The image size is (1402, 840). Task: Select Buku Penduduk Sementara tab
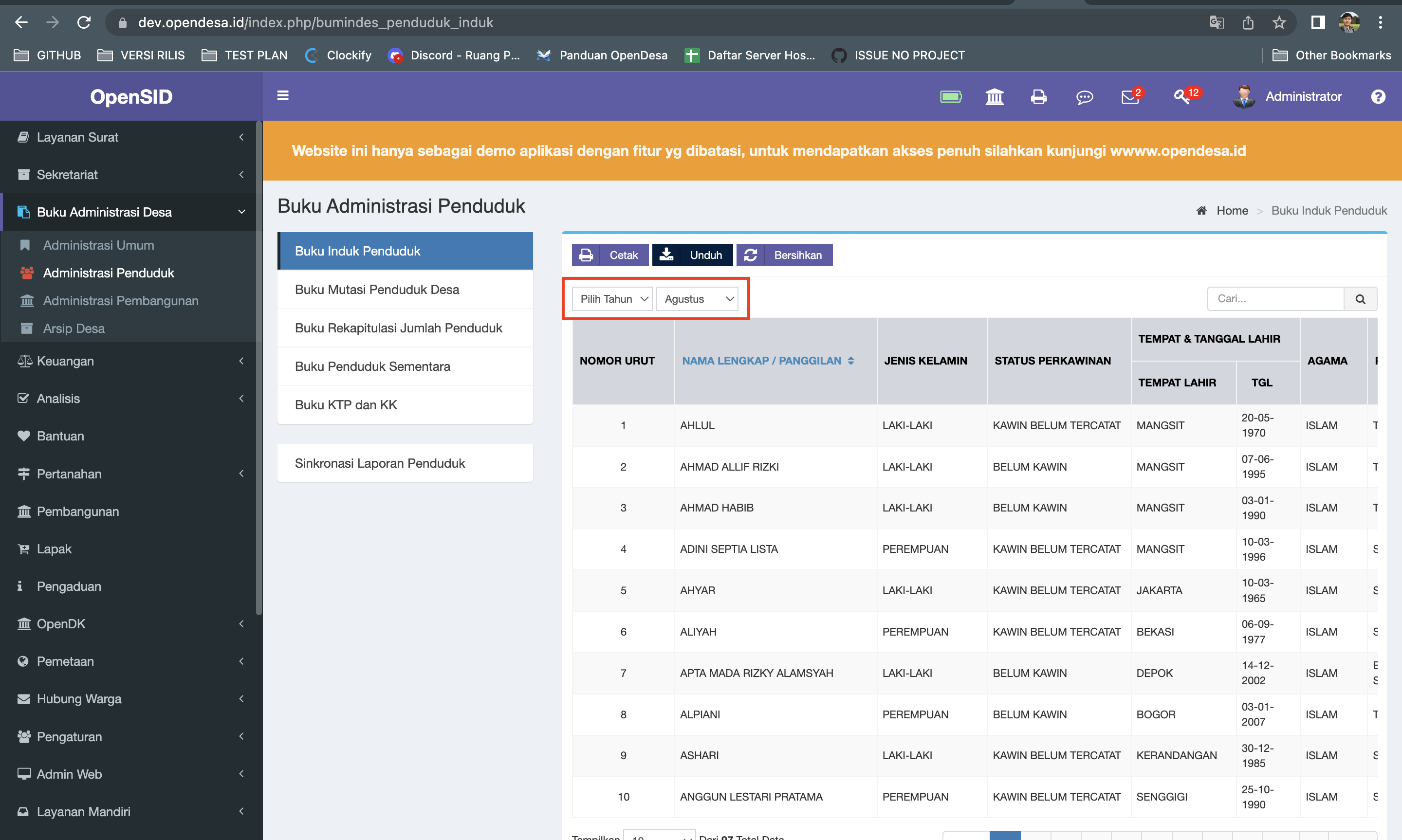pyautogui.click(x=405, y=367)
